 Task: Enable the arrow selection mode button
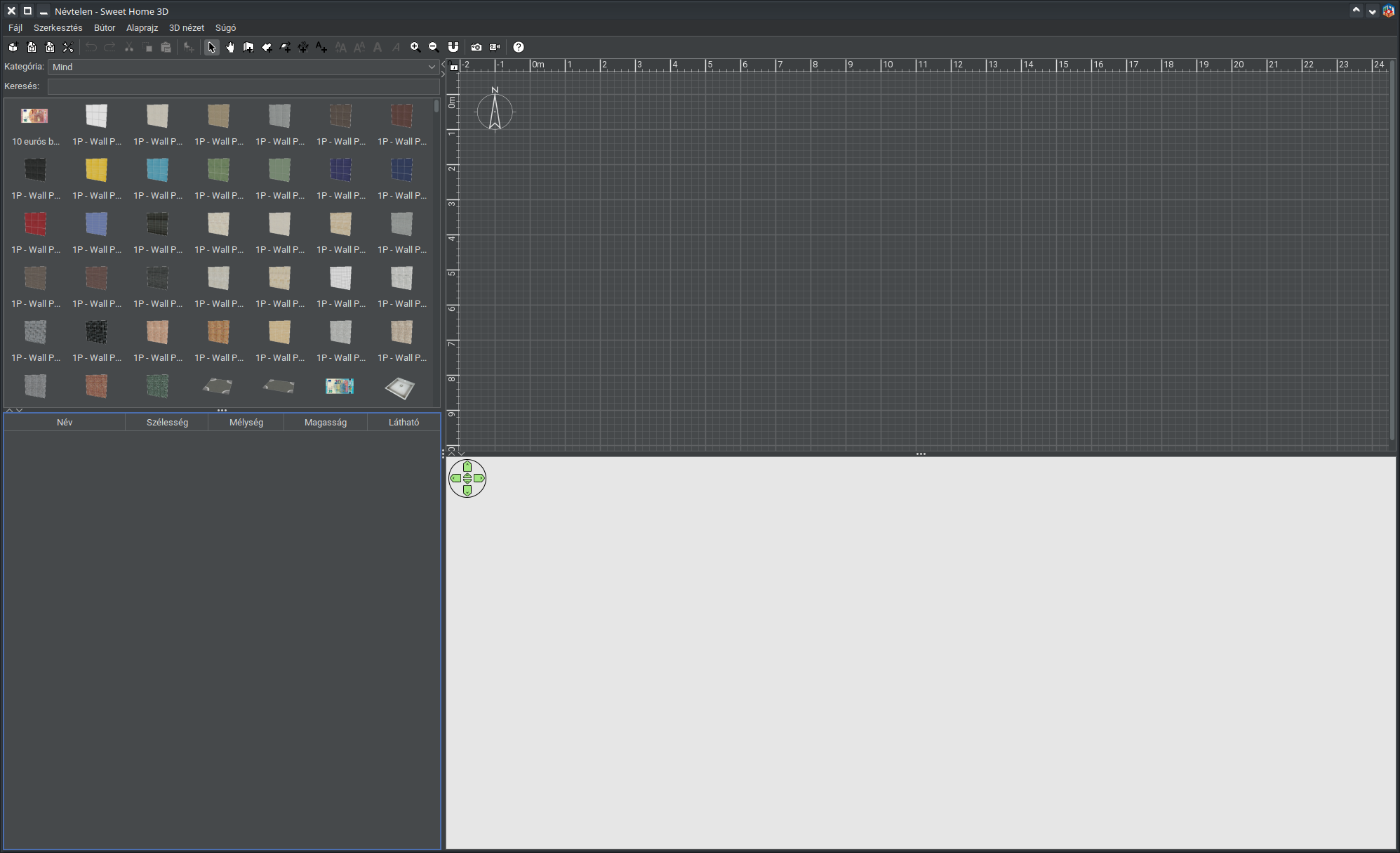[212, 47]
